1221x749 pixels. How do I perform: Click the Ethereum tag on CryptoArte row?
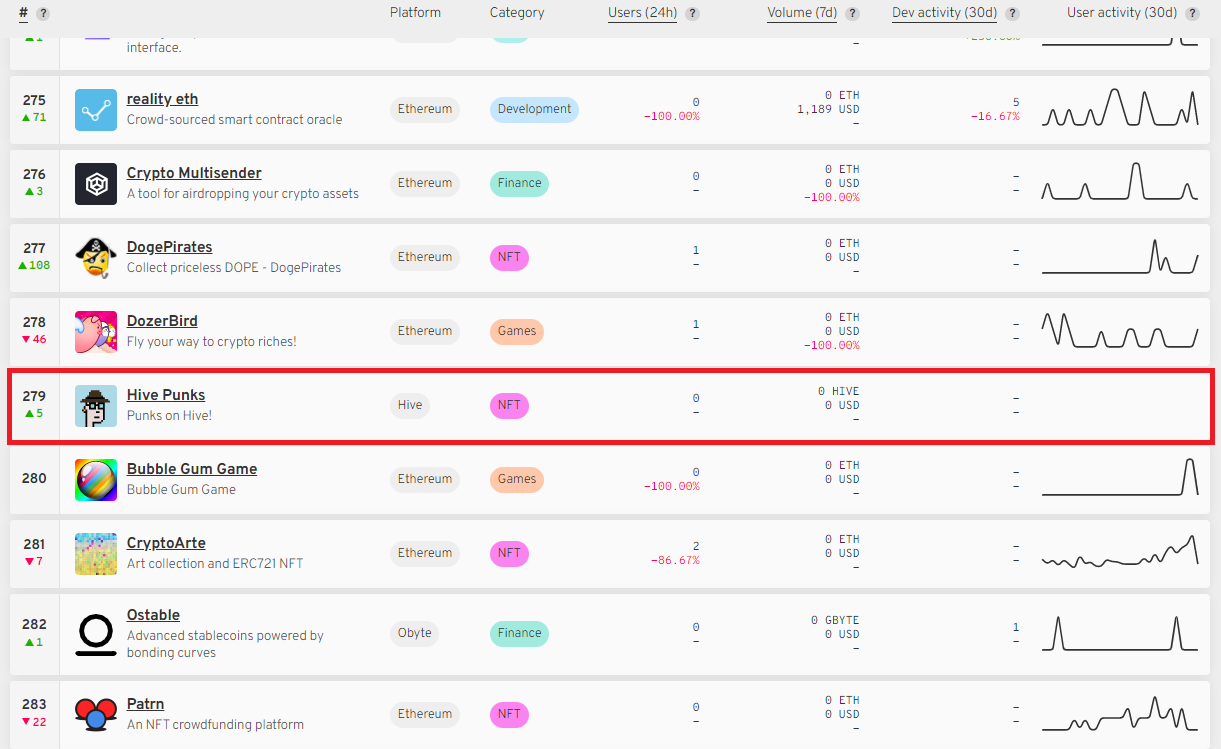tap(425, 553)
